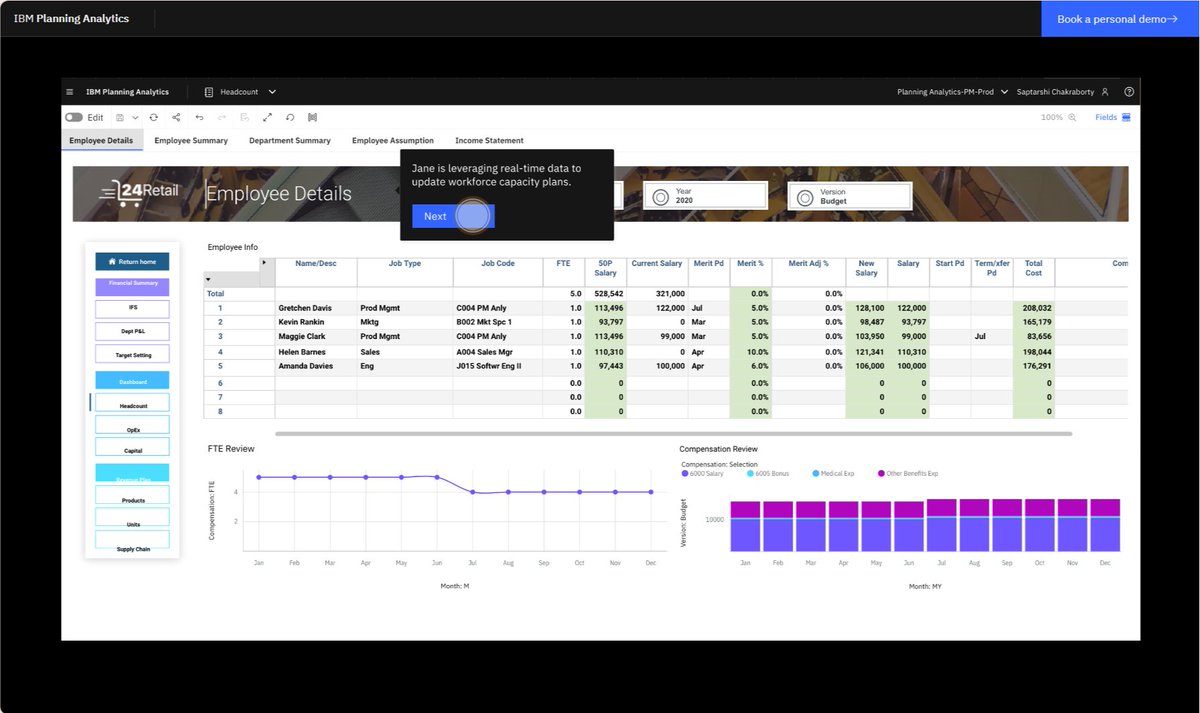The height and width of the screenshot is (713, 1200).
Task: Switch to the Employee Details tab
Action: click(101, 140)
